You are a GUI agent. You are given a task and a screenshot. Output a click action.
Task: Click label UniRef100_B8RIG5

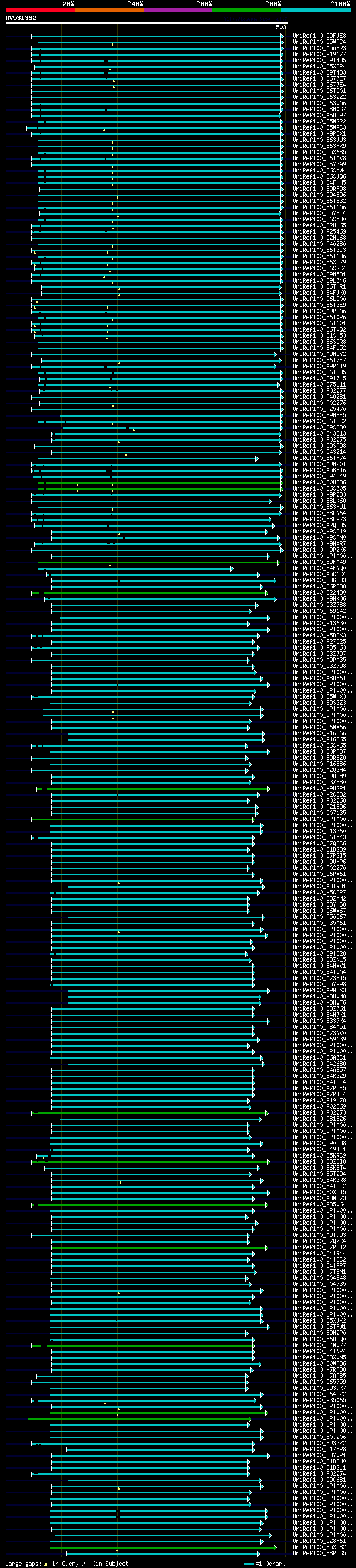pos(319,1554)
